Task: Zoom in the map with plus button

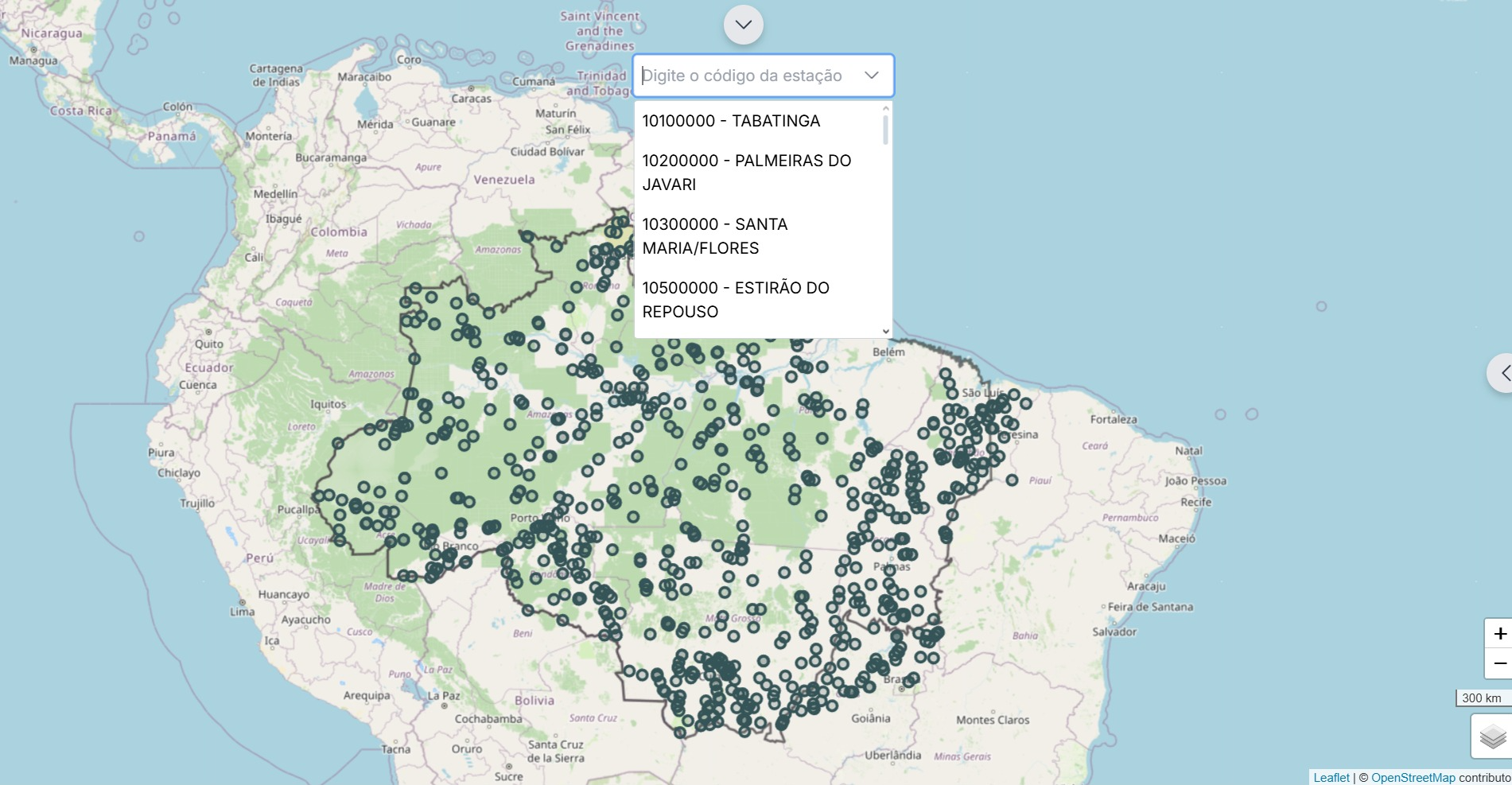Action: click(x=1499, y=634)
